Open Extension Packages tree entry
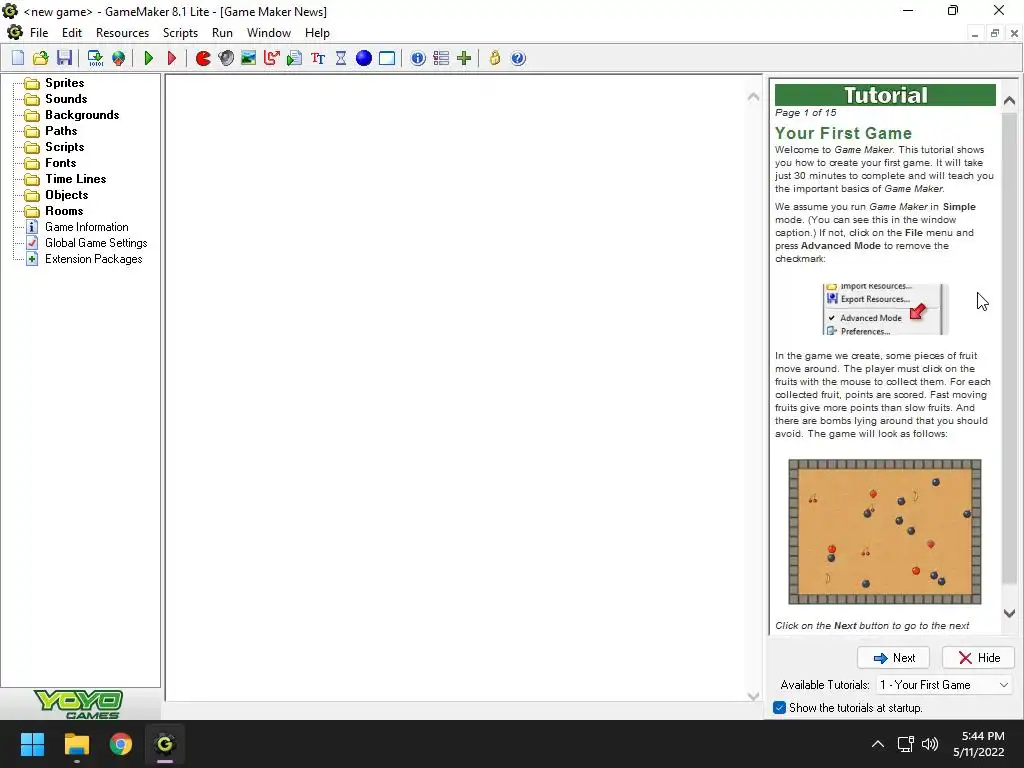Image resolution: width=1024 pixels, height=768 pixels. click(93, 259)
